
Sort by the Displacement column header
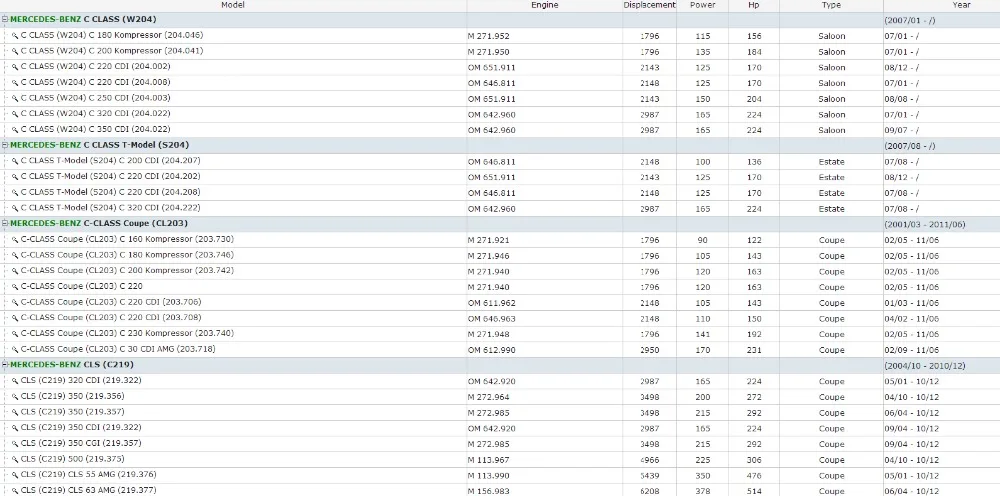coord(649,5)
